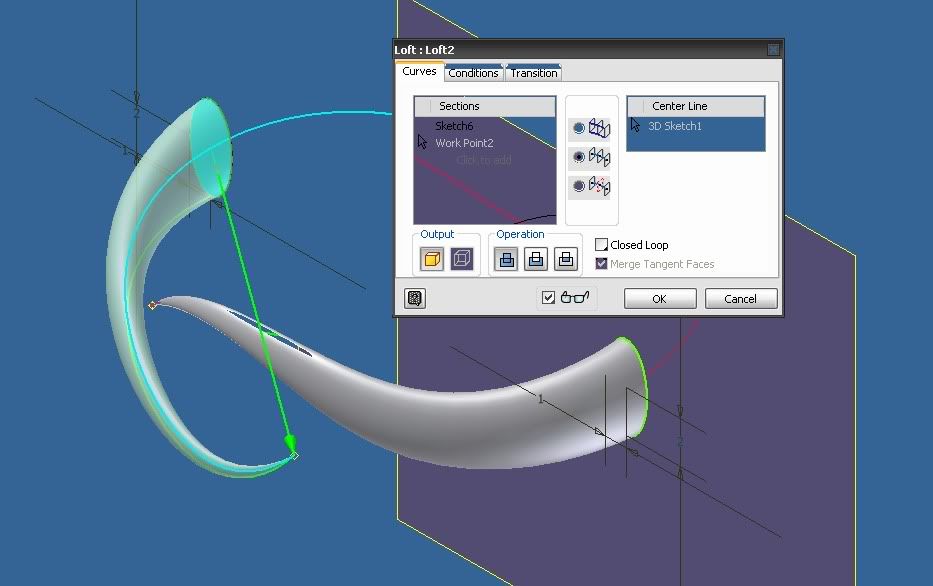Viewport: 933px width, 586px height.
Task: Cancel the Loft dialog
Action: (x=740, y=299)
